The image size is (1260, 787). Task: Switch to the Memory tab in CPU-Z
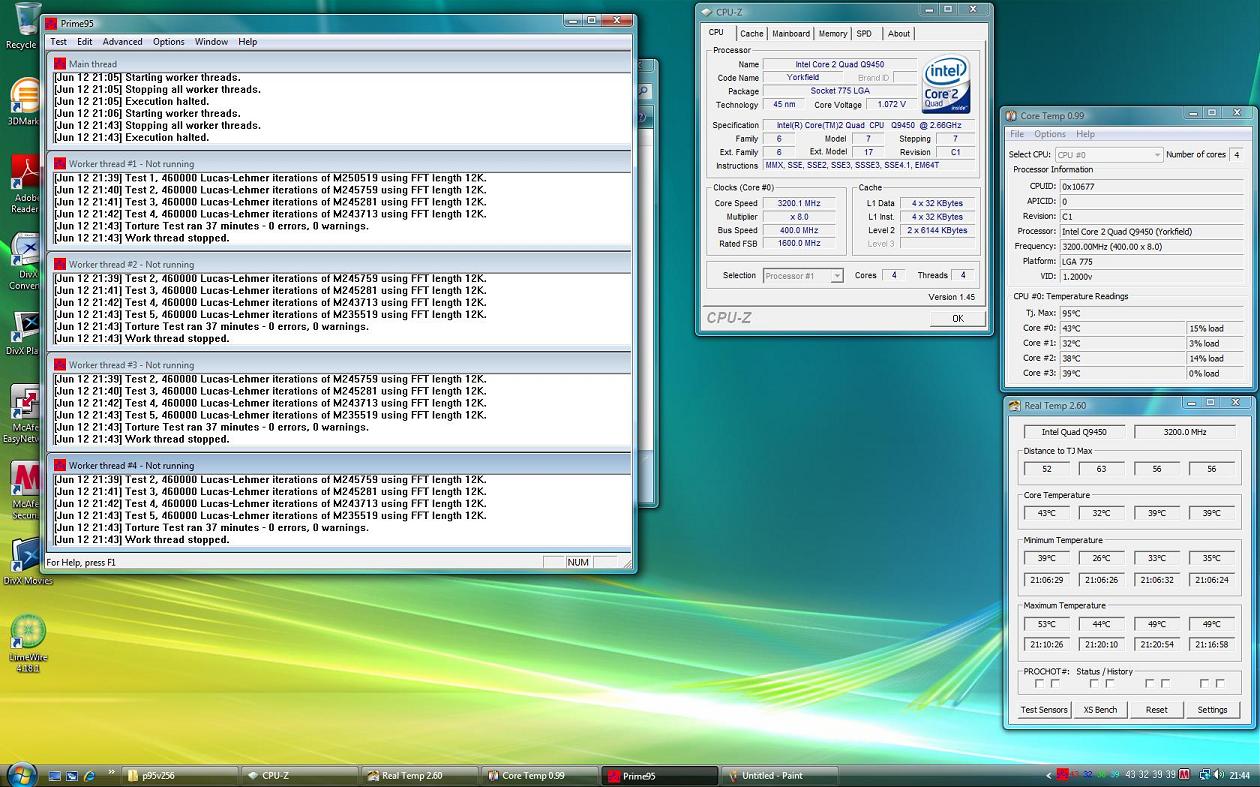(832, 34)
